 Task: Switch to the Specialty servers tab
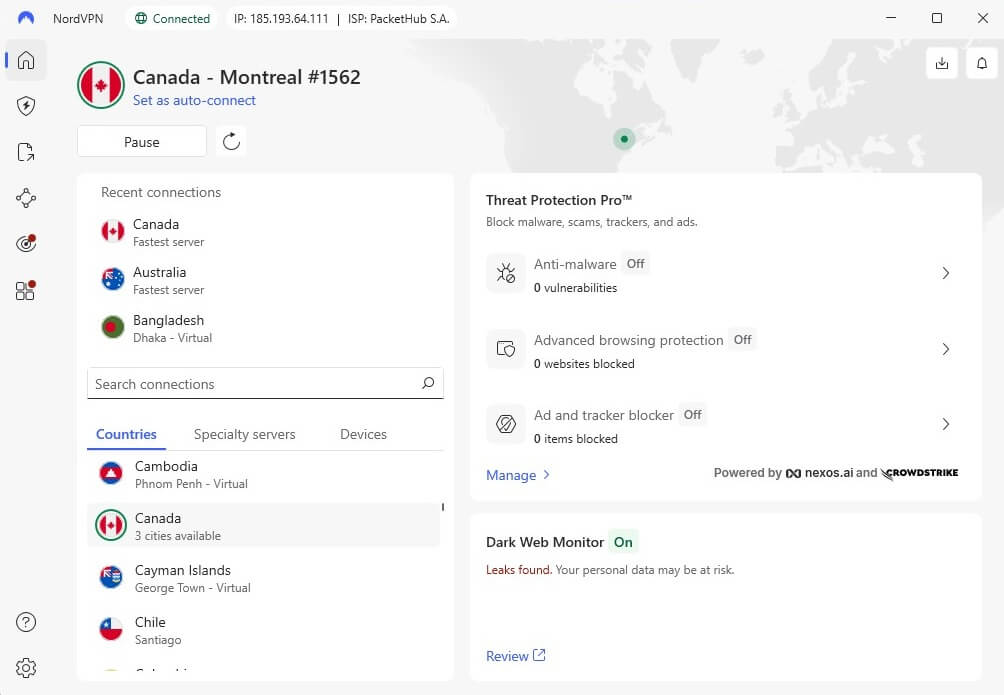[244, 434]
